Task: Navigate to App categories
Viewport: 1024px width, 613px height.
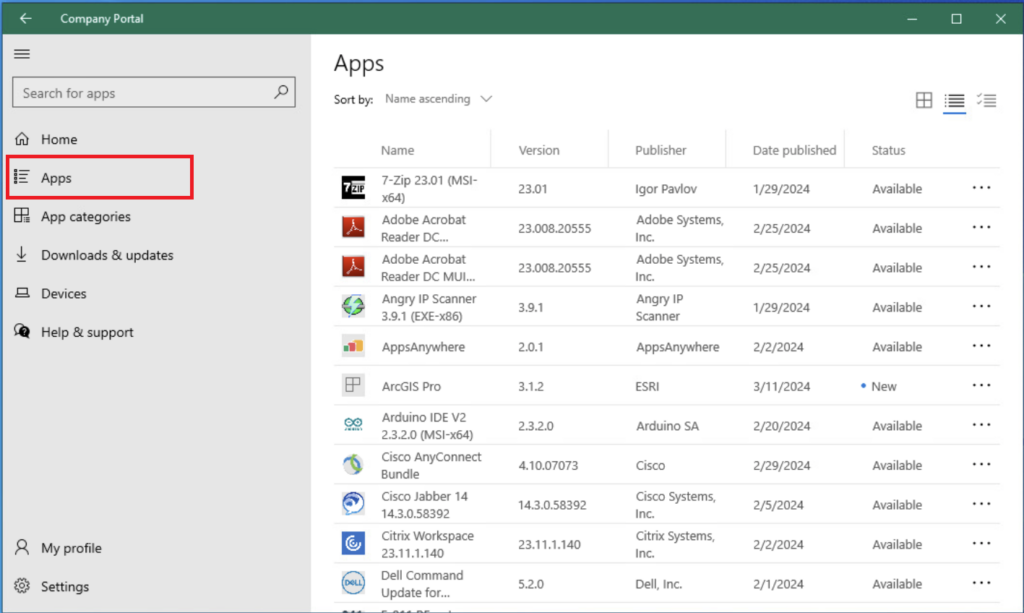Action: (85, 216)
